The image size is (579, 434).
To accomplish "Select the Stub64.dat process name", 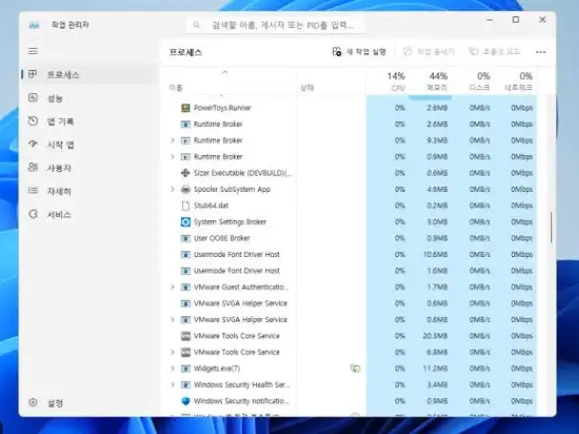I will click(x=211, y=205).
